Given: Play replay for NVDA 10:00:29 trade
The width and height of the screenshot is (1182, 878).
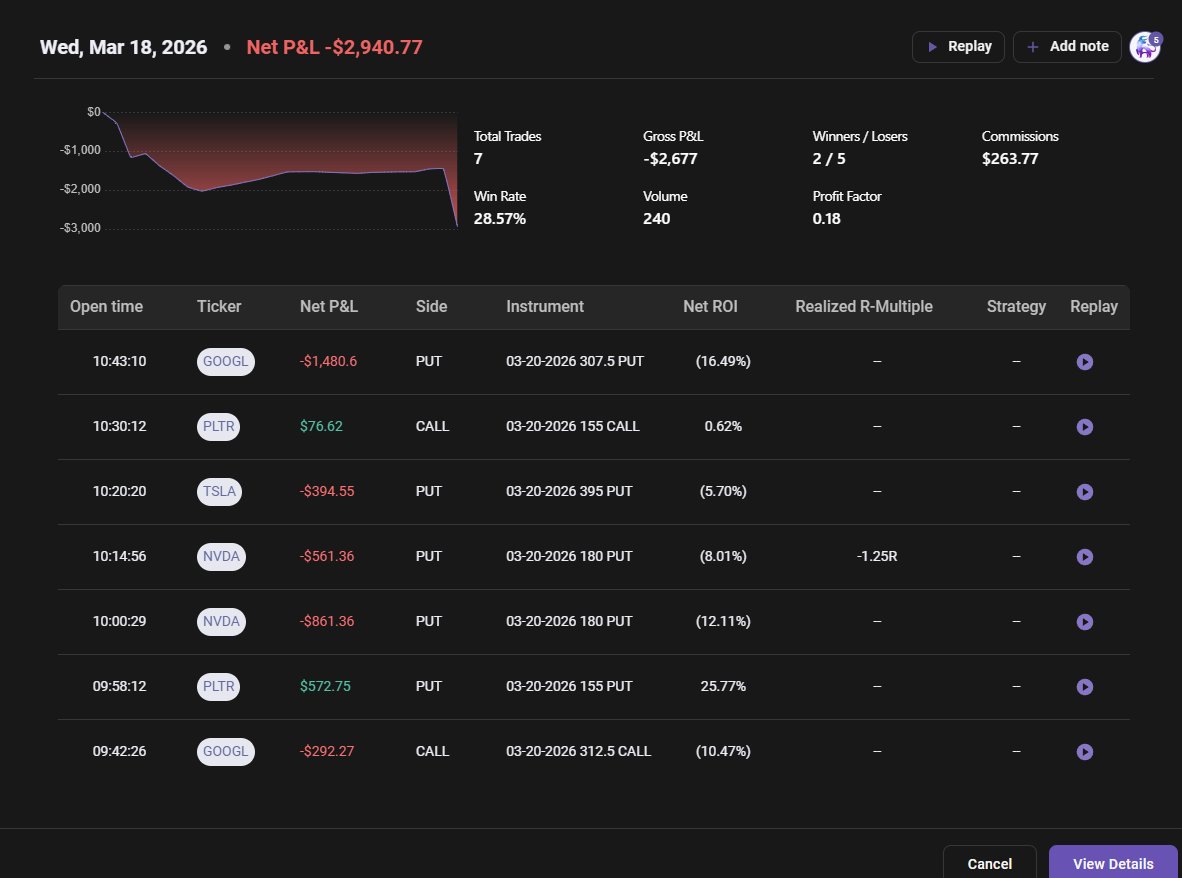Looking at the screenshot, I should pos(1085,622).
